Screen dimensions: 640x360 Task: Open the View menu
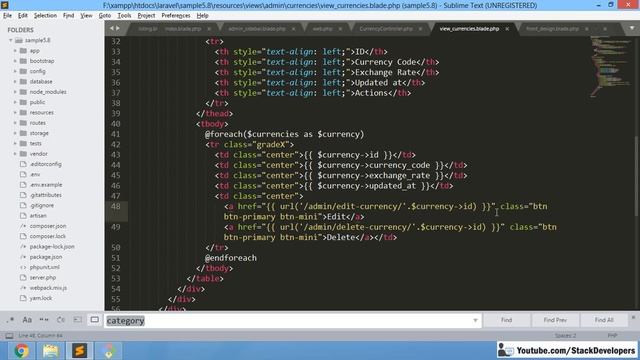click(86, 16)
